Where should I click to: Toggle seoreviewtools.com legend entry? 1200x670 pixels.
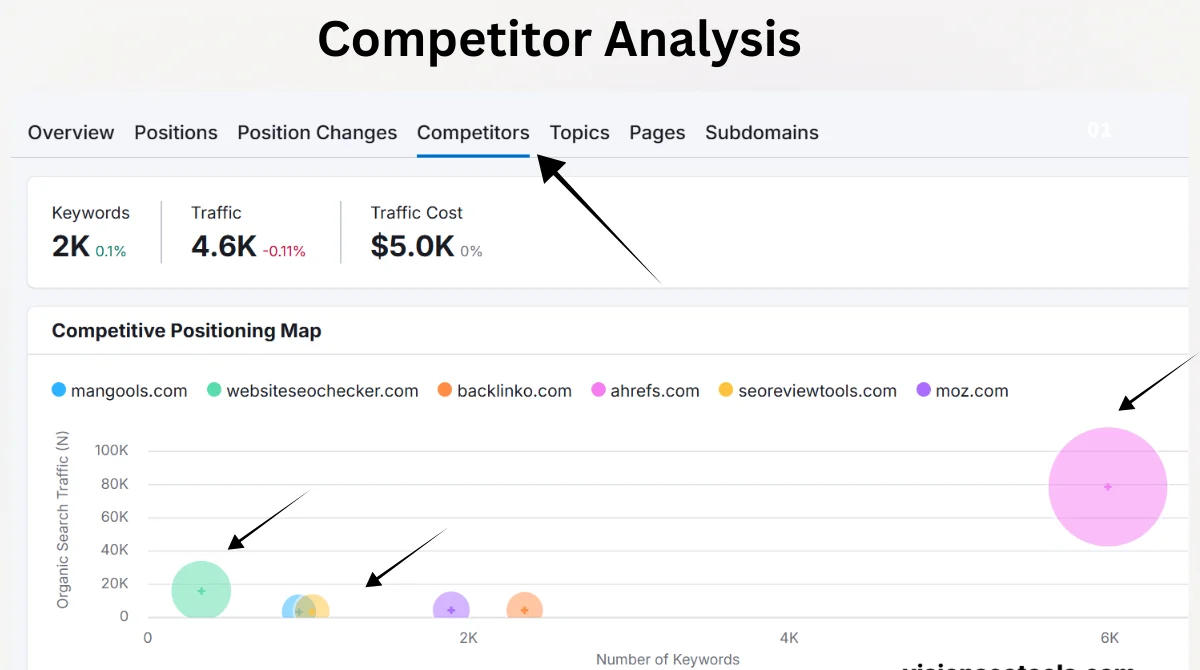coord(807,390)
